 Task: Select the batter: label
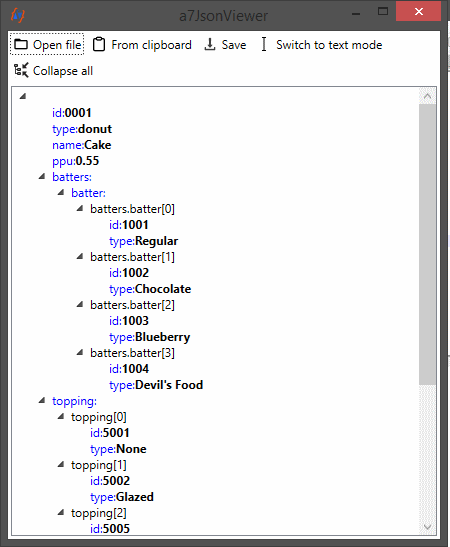click(x=88, y=193)
